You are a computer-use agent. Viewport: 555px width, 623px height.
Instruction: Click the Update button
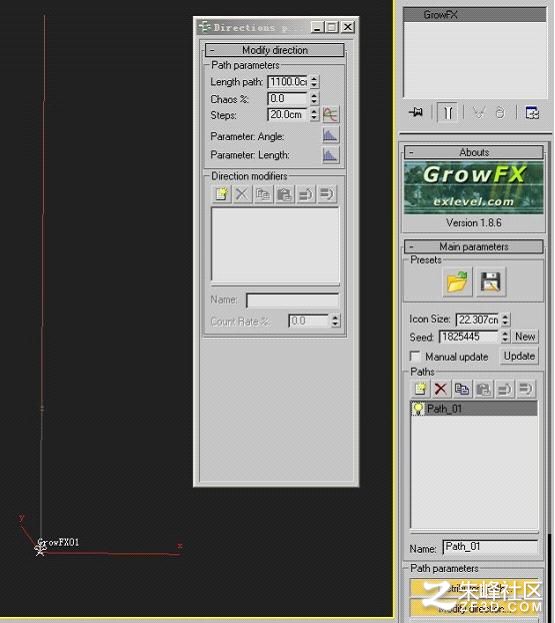coord(519,356)
